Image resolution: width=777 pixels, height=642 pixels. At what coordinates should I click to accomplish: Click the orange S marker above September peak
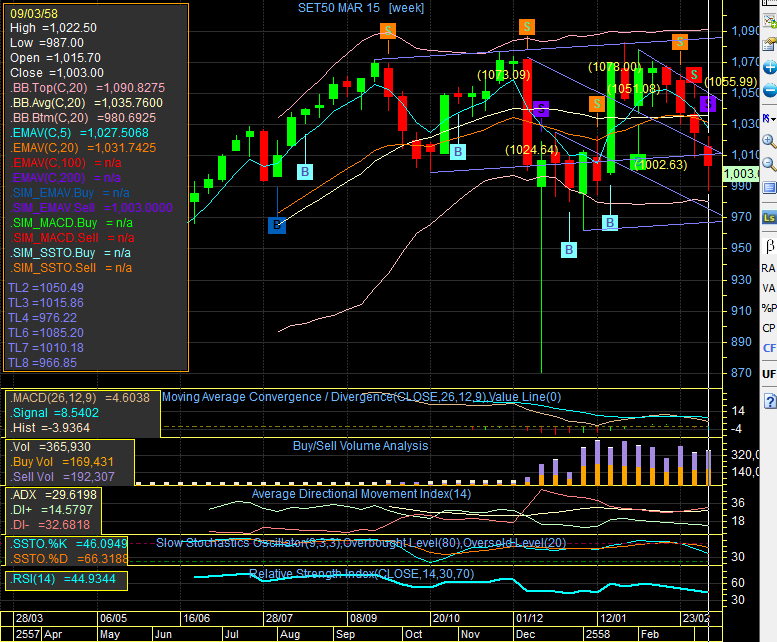[x=388, y=31]
